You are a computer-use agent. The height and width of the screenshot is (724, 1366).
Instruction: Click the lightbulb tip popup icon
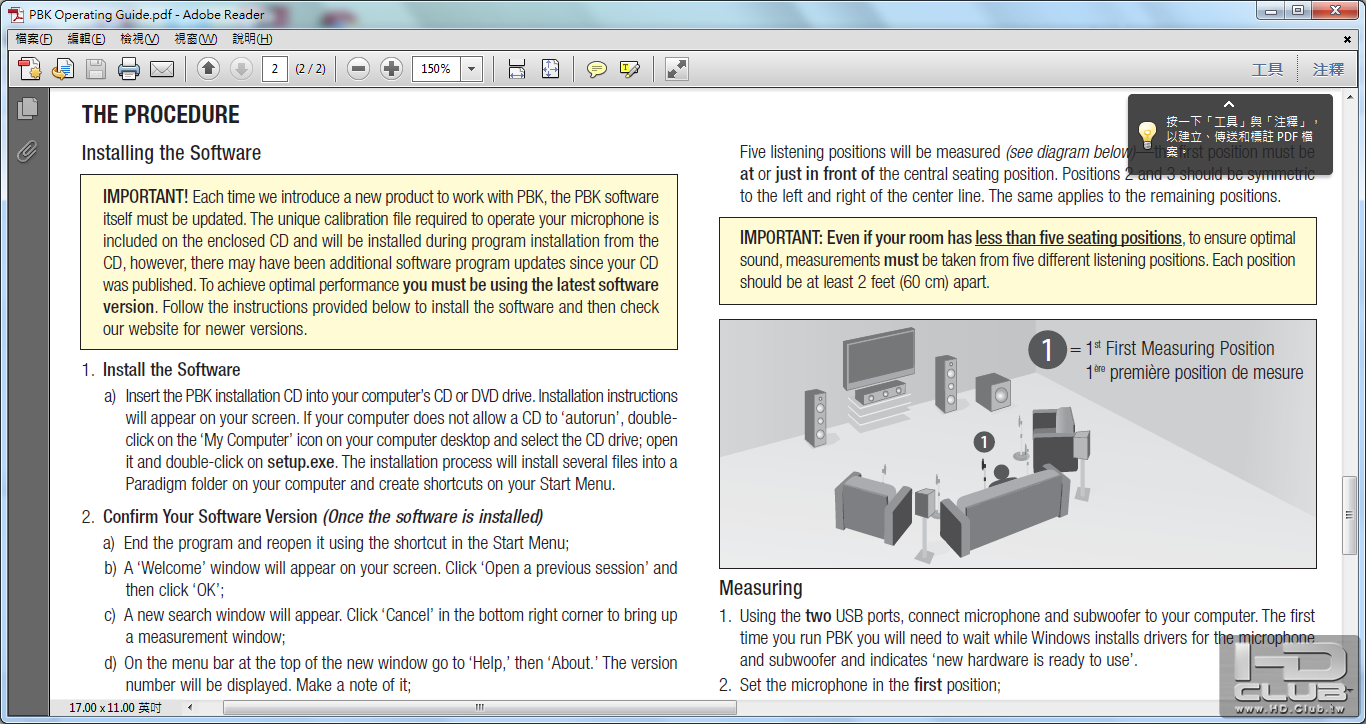pyautogui.click(x=1147, y=135)
